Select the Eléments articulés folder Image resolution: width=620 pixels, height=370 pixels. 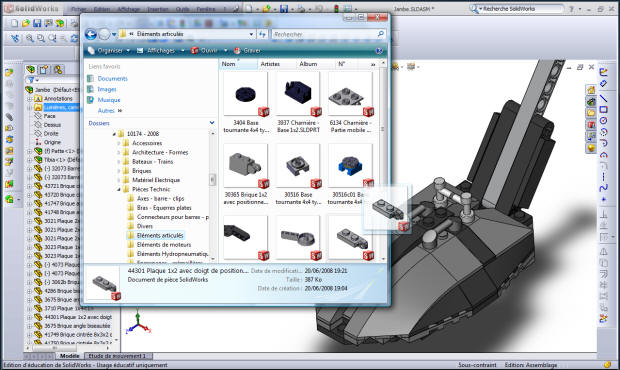(156, 236)
